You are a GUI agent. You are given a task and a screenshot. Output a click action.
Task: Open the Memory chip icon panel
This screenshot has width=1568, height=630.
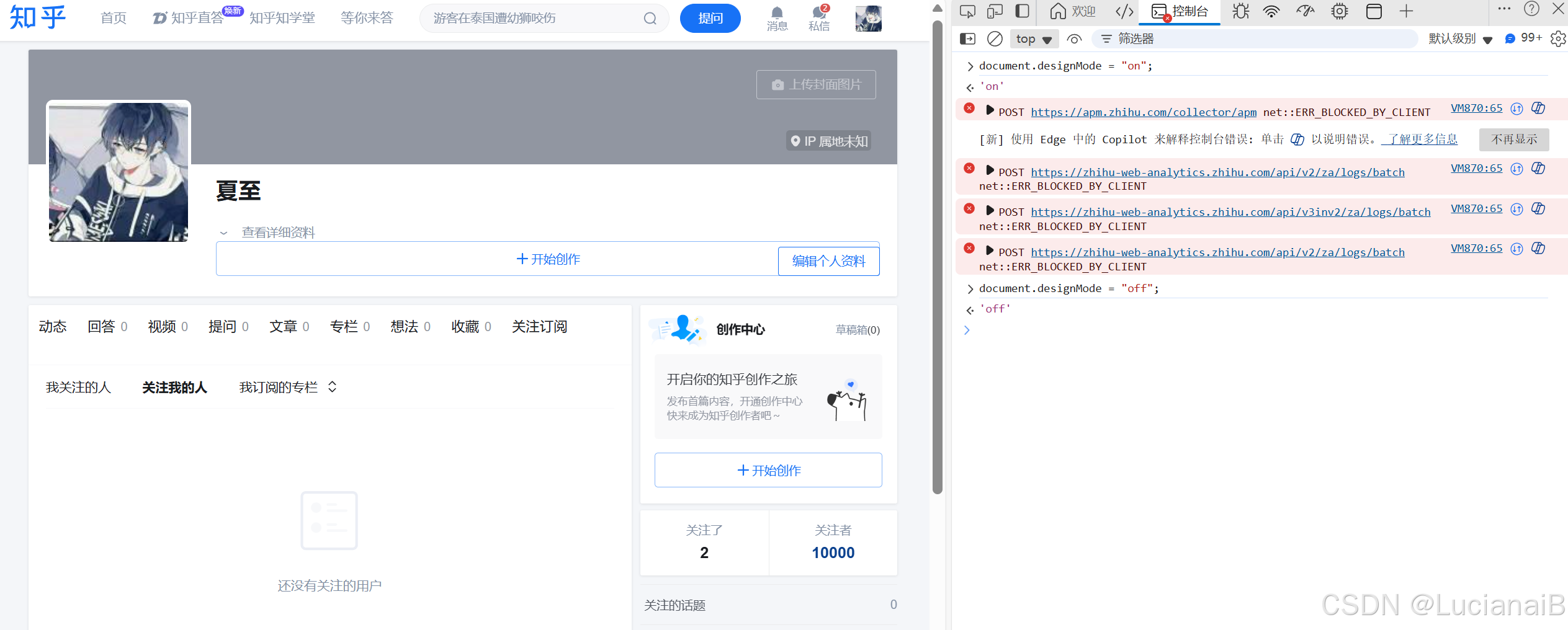pos(1340,11)
